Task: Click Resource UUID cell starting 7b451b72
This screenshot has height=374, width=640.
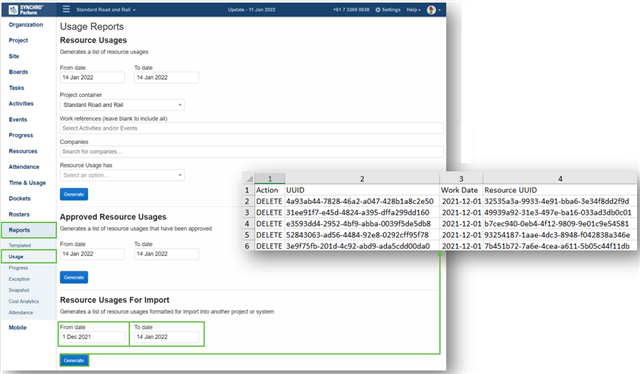Action: (x=560, y=246)
